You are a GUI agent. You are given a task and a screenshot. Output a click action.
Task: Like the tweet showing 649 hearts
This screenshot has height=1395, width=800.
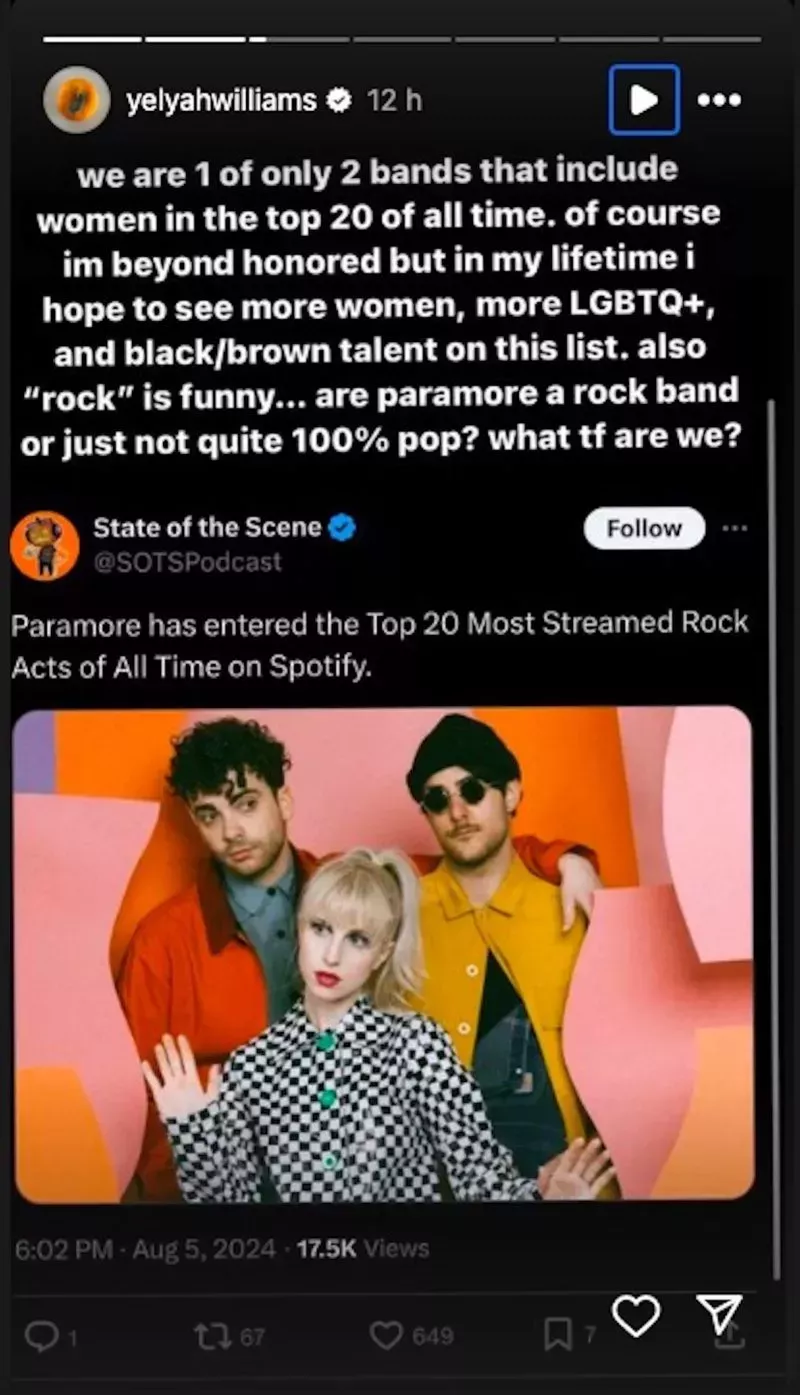click(386, 1337)
